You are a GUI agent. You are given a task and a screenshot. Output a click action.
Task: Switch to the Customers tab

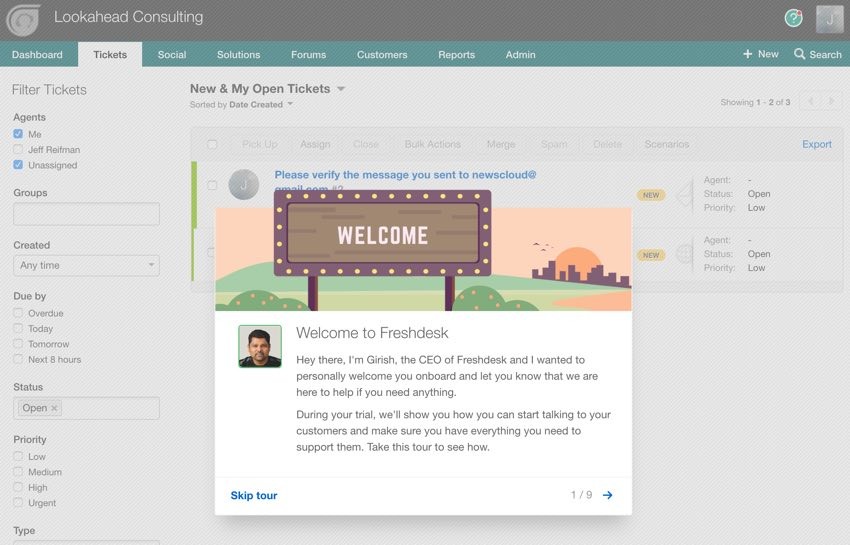pos(382,54)
